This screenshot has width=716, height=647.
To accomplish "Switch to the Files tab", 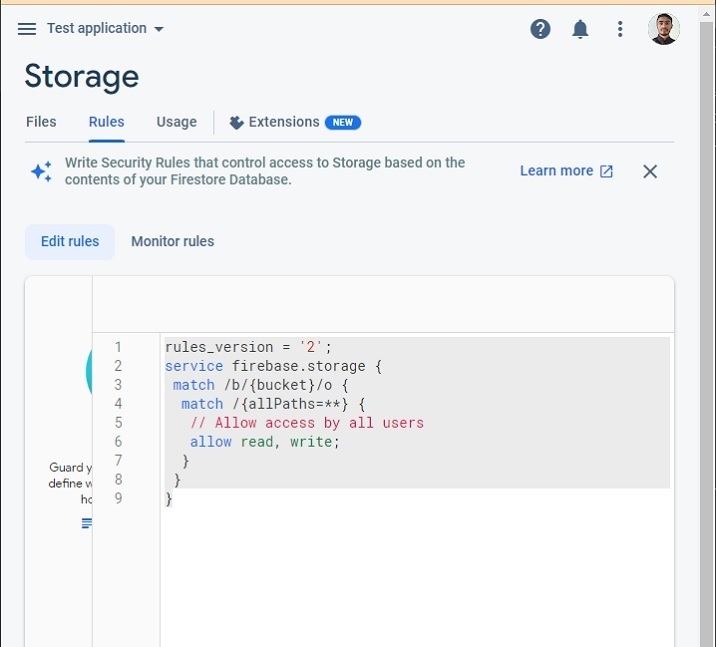I will point(41,122).
